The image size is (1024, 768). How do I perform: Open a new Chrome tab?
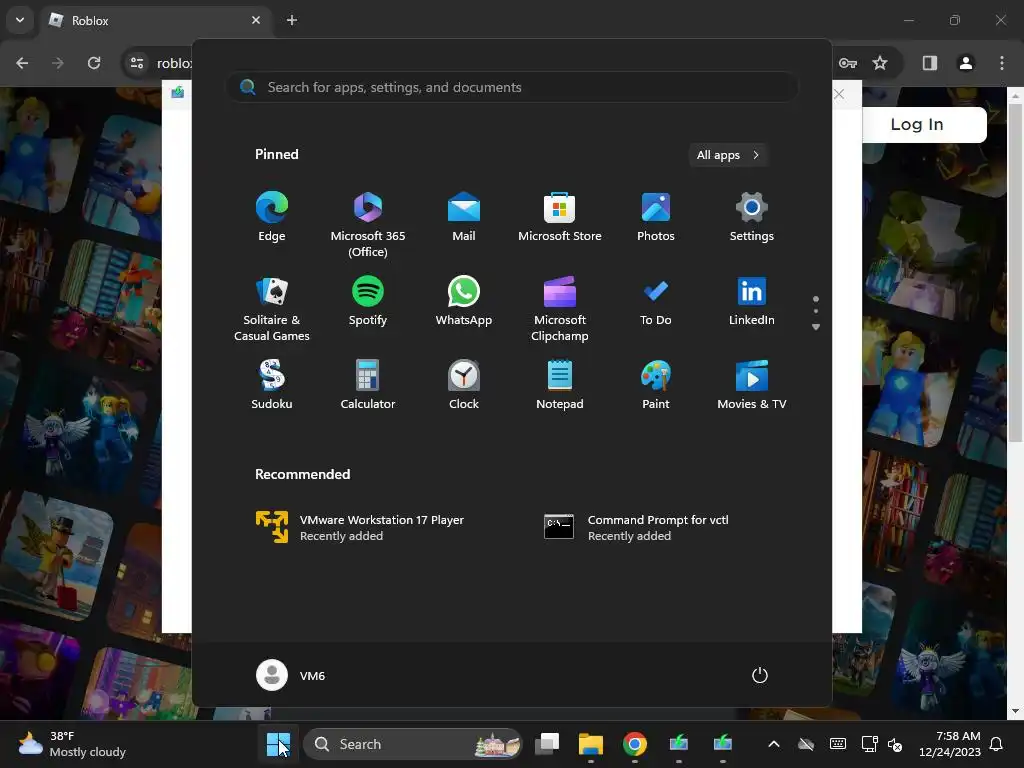click(292, 20)
